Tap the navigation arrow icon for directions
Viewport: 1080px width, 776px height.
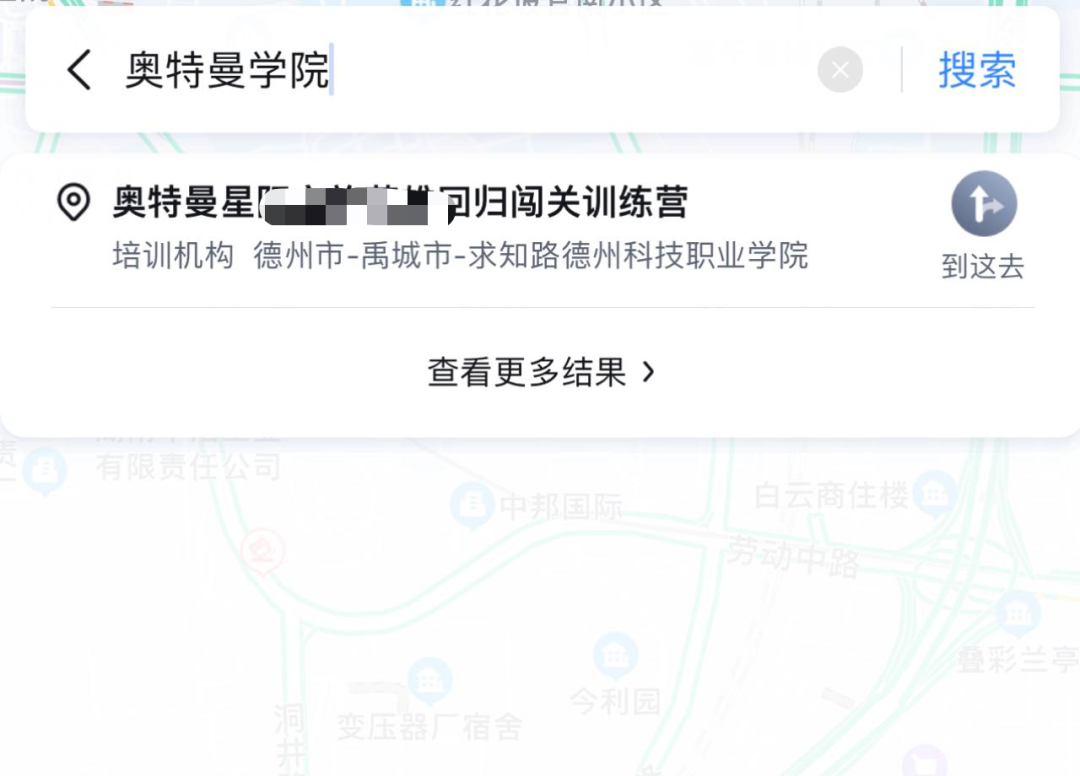[x=984, y=204]
